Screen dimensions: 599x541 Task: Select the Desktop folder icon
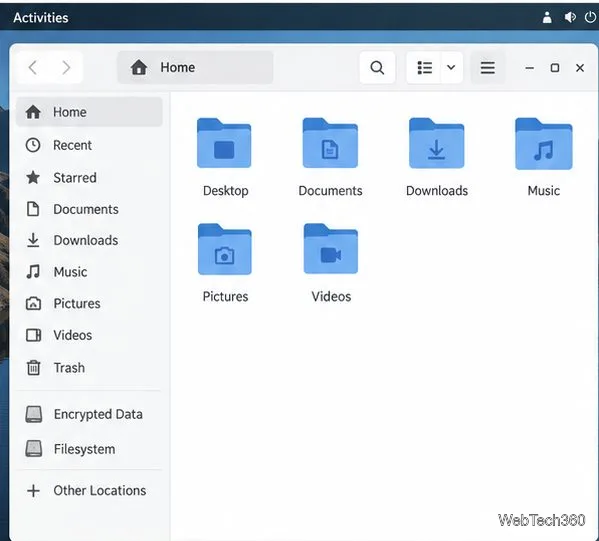224,143
